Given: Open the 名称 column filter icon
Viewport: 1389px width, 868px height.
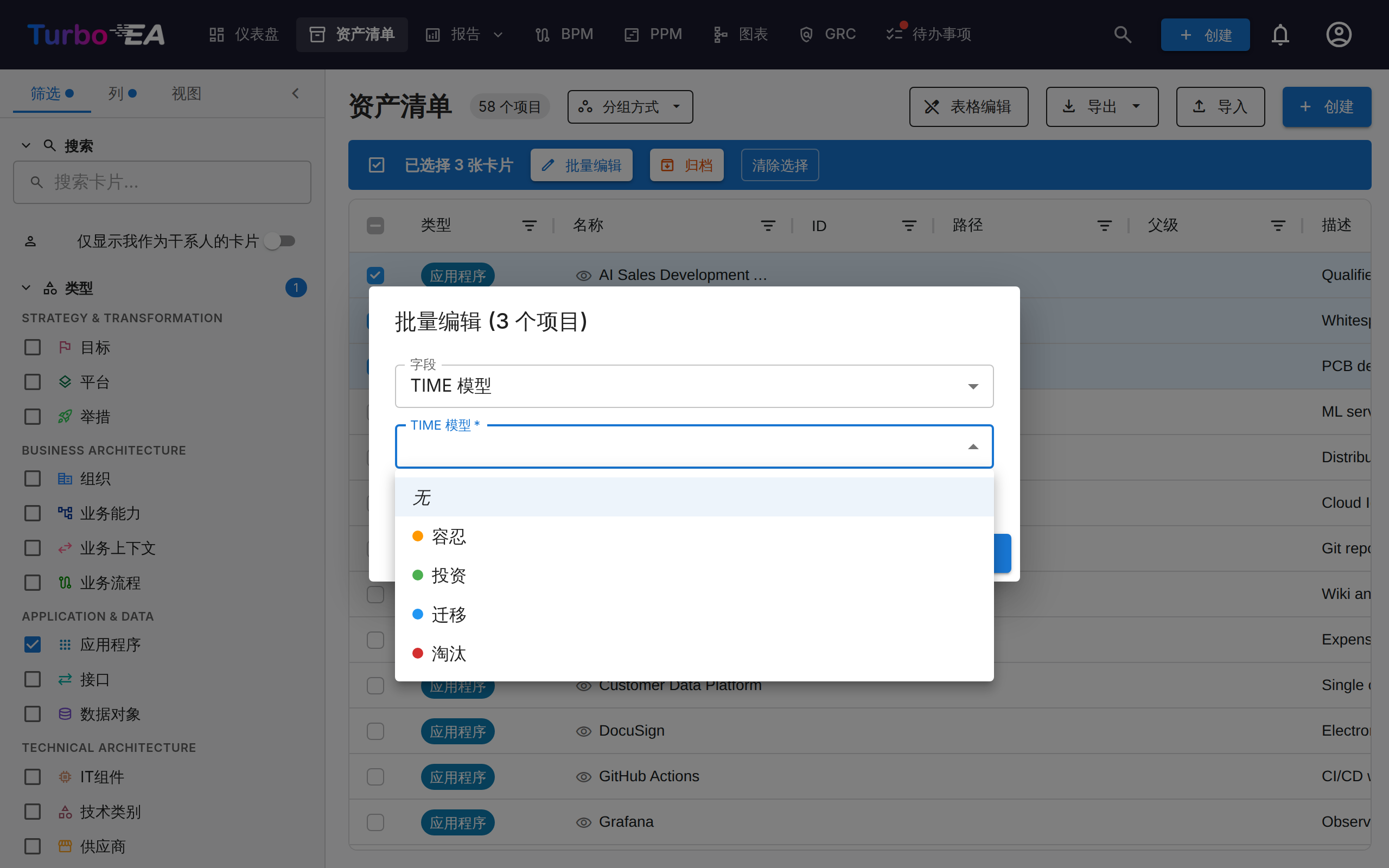Looking at the screenshot, I should 768,226.
